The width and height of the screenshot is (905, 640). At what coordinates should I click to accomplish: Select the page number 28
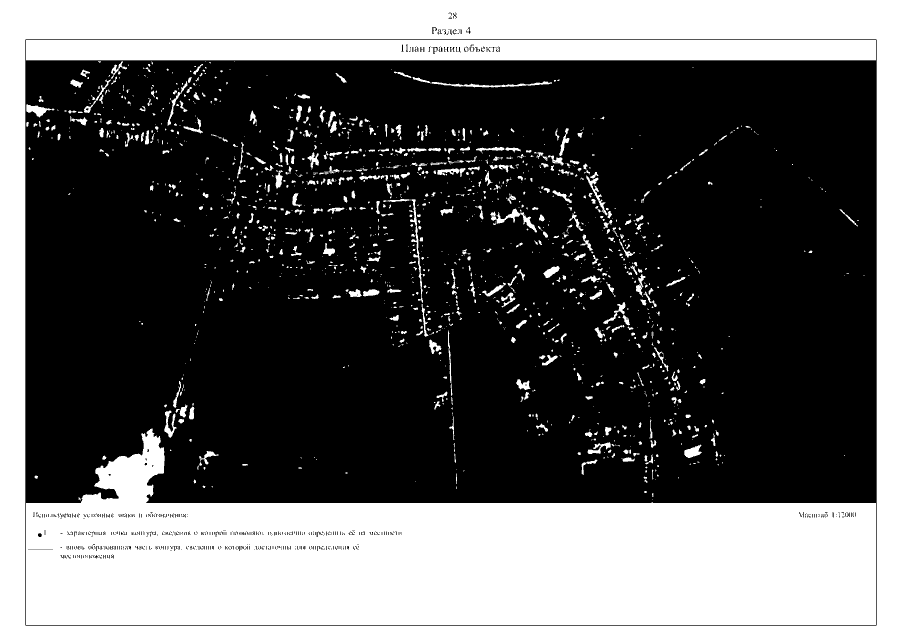pos(452,17)
